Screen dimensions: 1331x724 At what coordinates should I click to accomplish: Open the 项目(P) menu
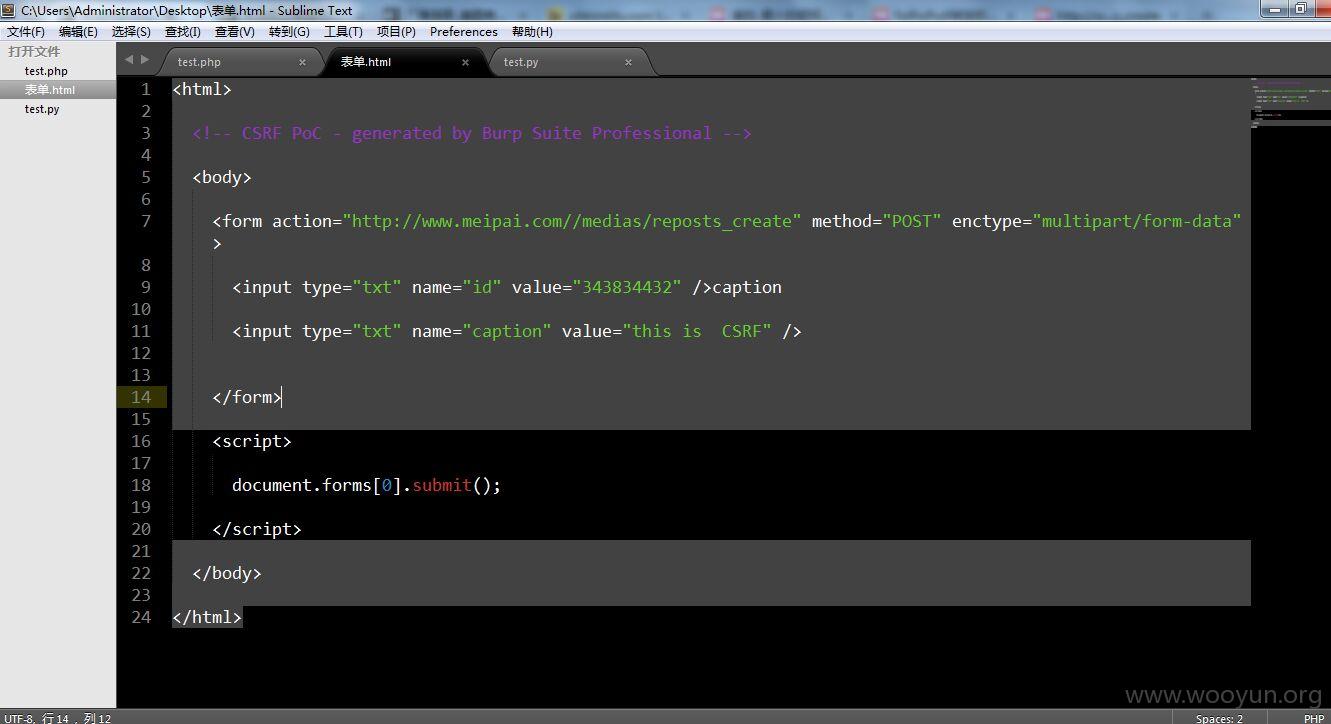coord(396,32)
